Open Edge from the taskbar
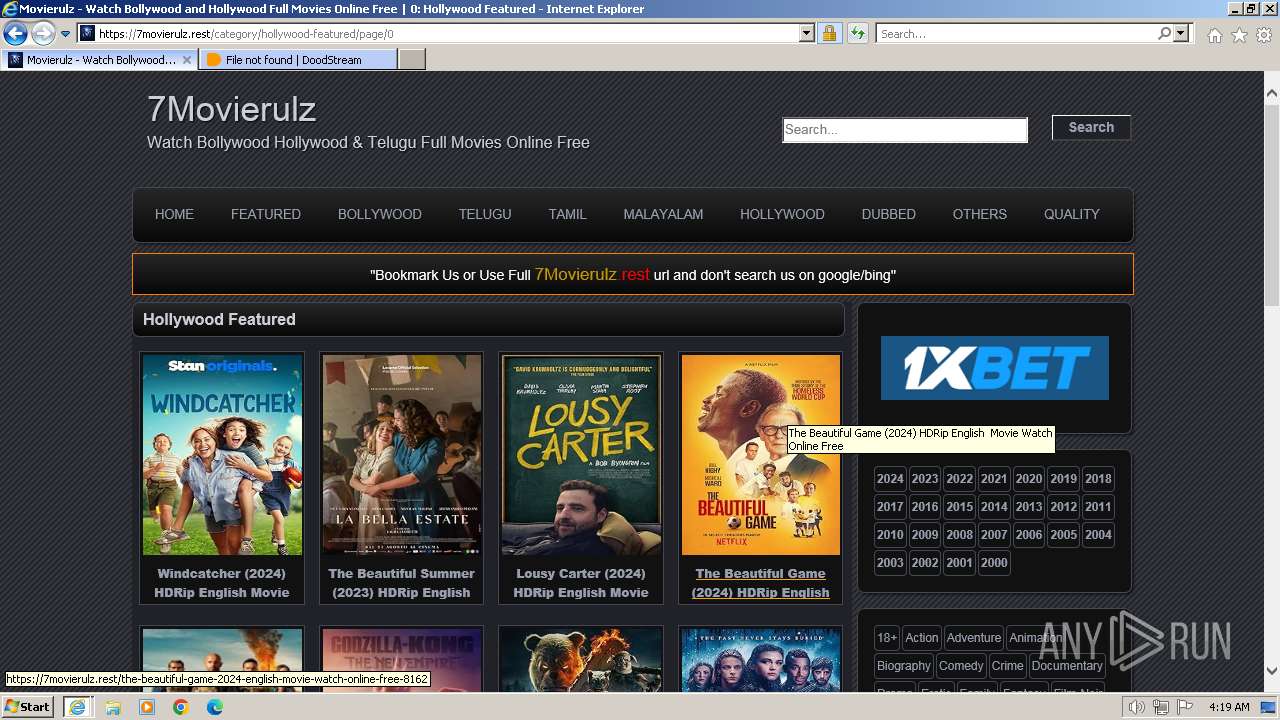Screen dimensions: 1280x720 [215, 707]
